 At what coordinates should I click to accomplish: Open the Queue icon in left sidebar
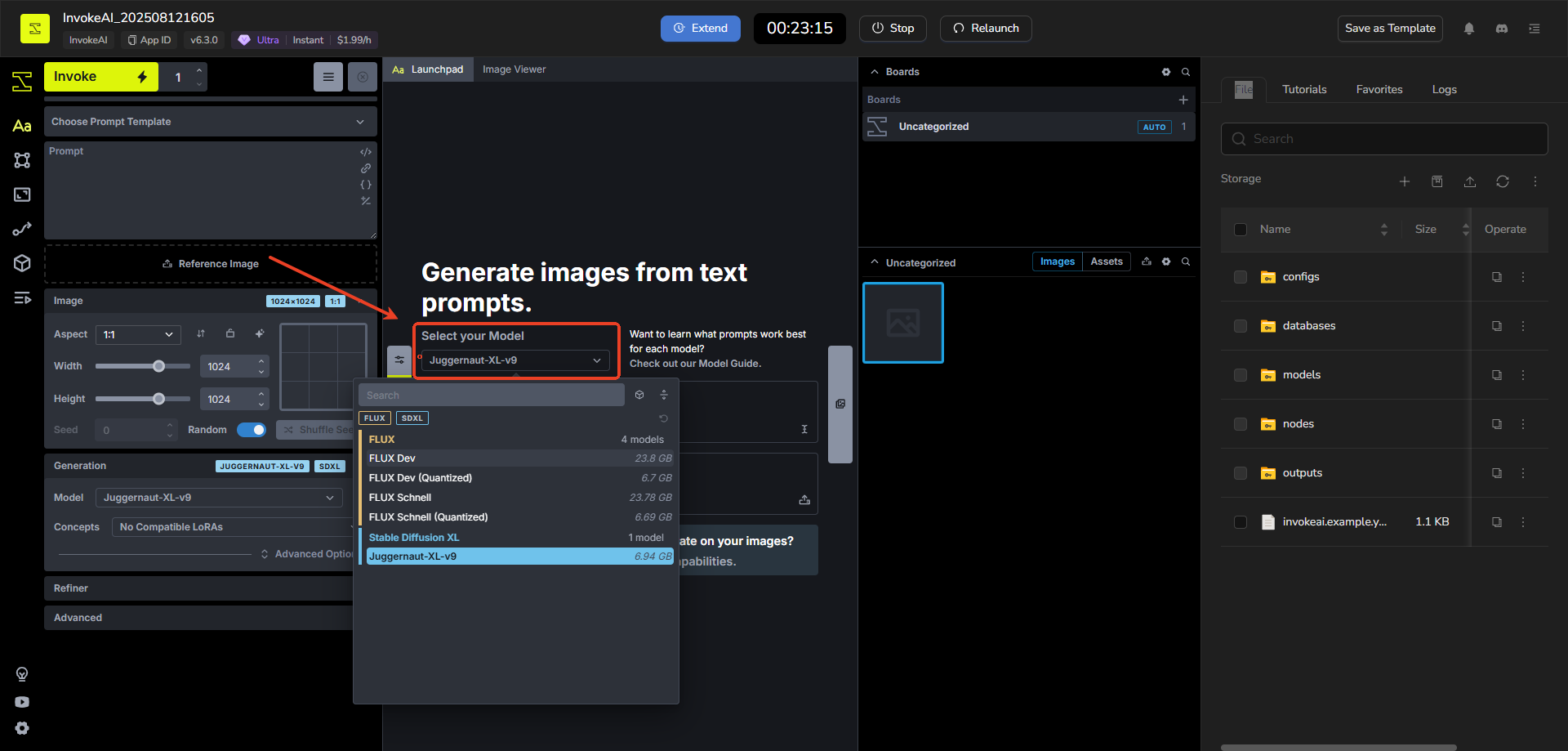pyautogui.click(x=22, y=297)
